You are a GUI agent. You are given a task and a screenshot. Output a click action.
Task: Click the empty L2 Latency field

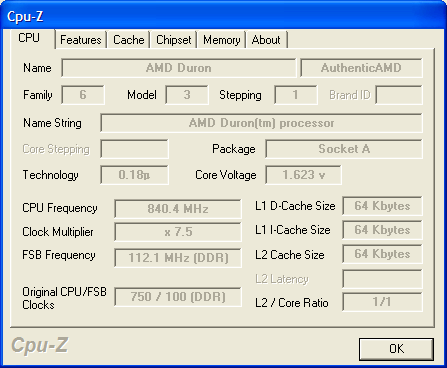[382, 279]
